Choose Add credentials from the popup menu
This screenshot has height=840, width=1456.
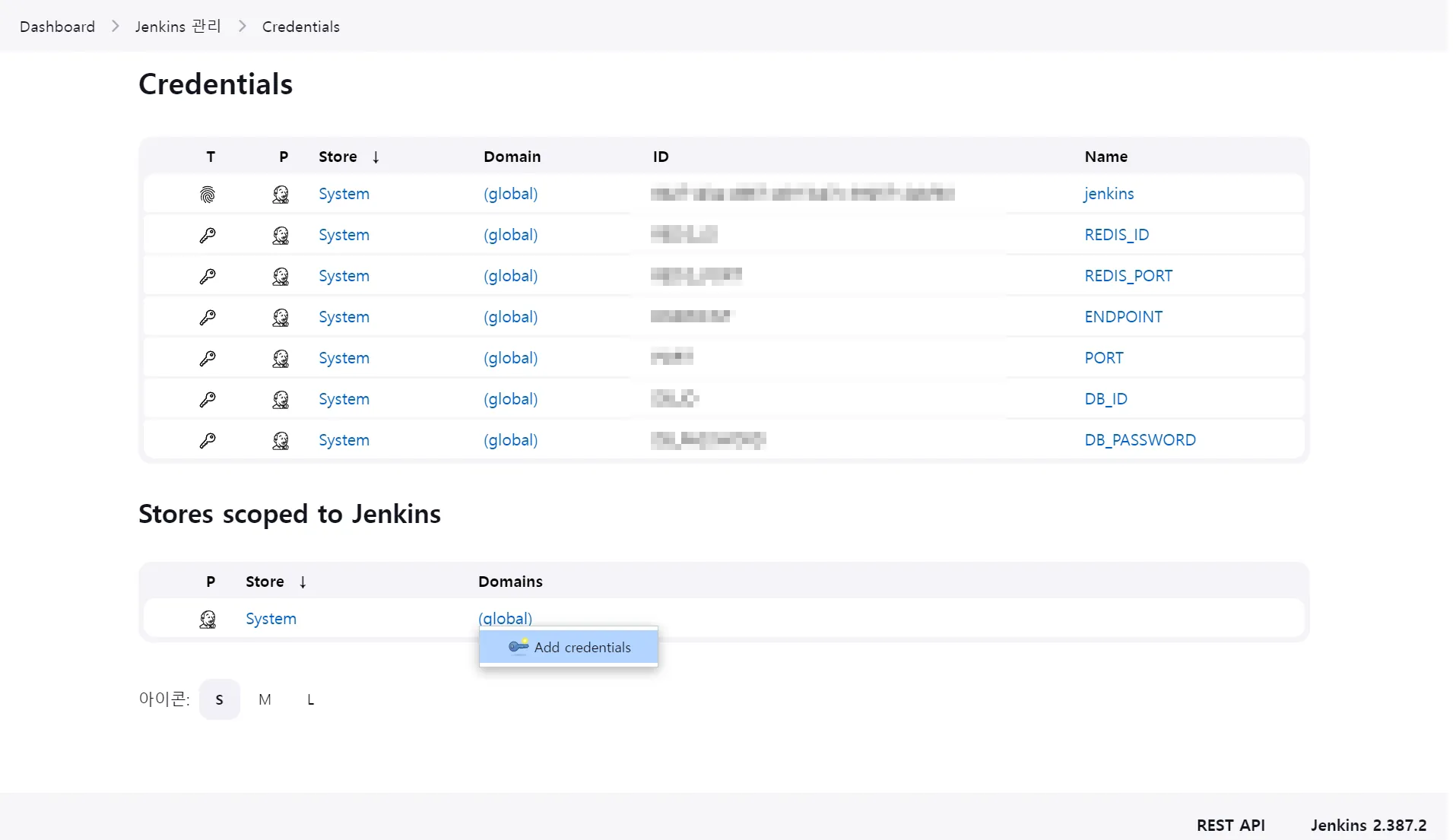(582, 648)
